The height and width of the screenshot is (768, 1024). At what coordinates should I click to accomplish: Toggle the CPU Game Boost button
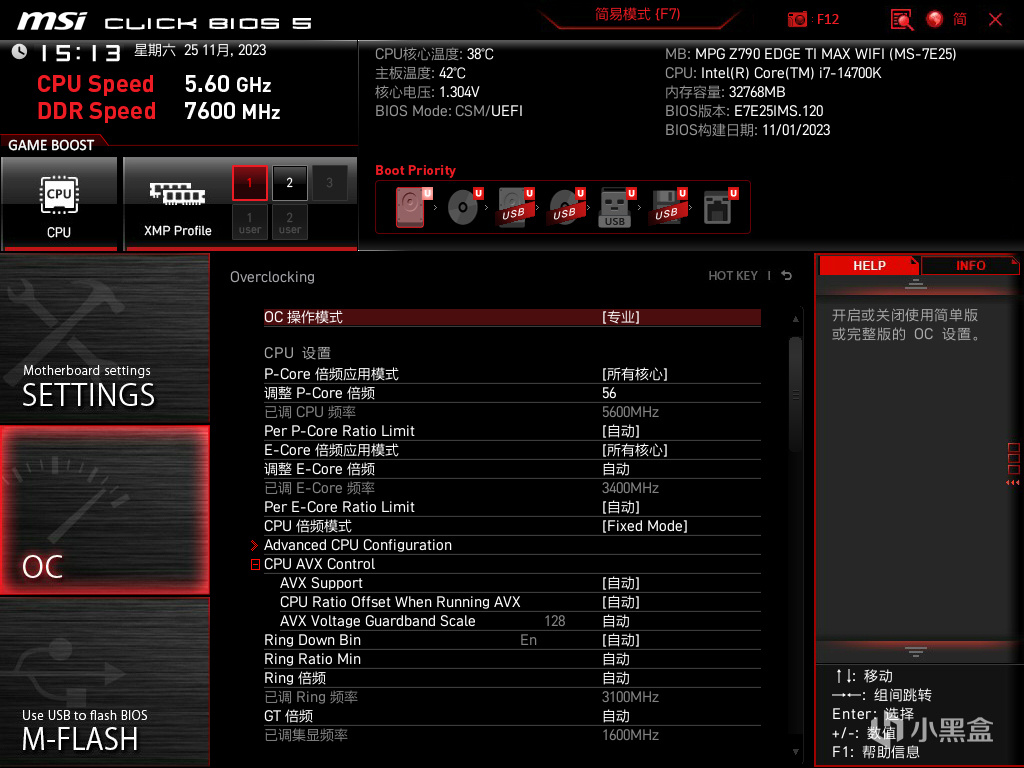pyautogui.click(x=59, y=204)
